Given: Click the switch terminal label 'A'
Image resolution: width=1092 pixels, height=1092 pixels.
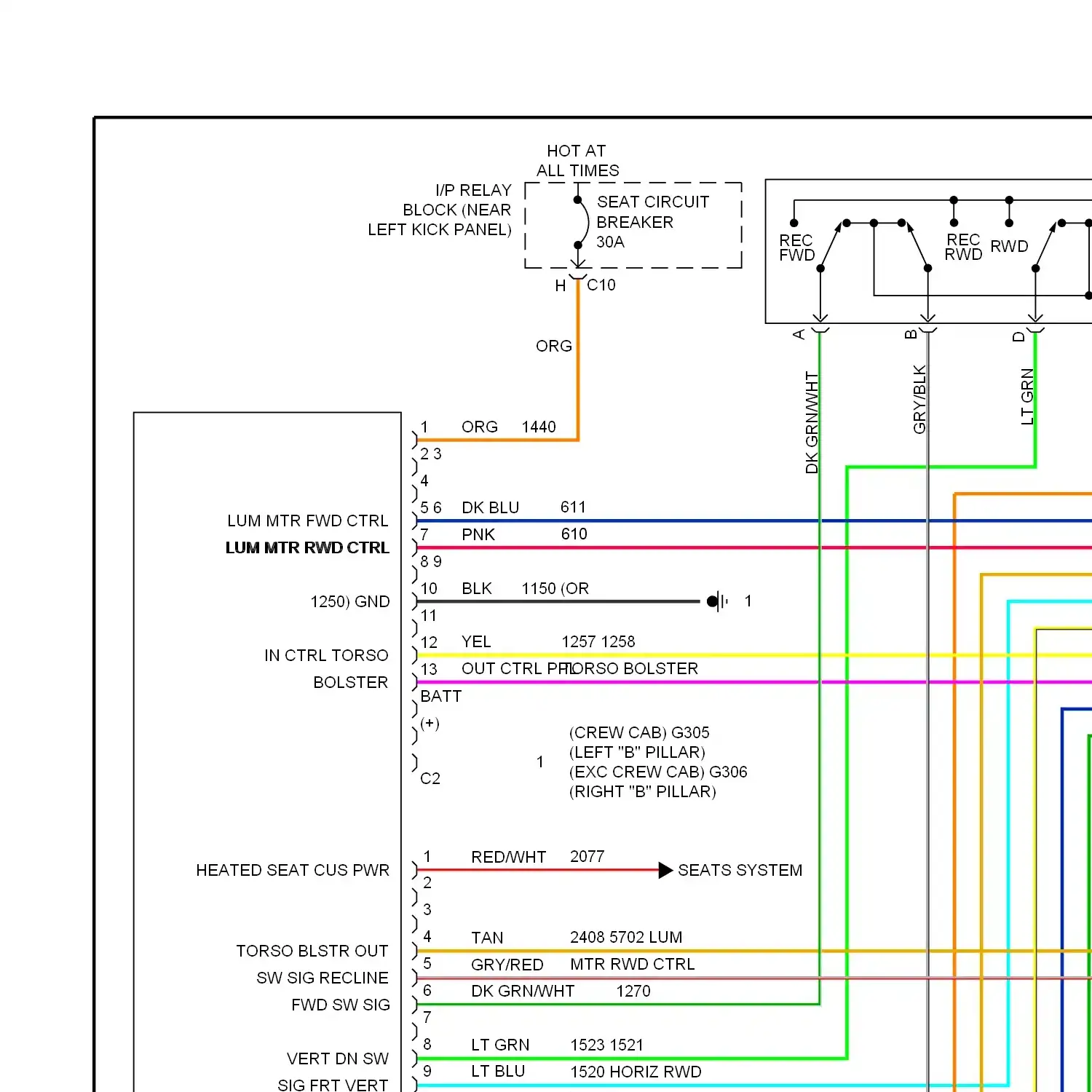Looking at the screenshot, I should [799, 334].
